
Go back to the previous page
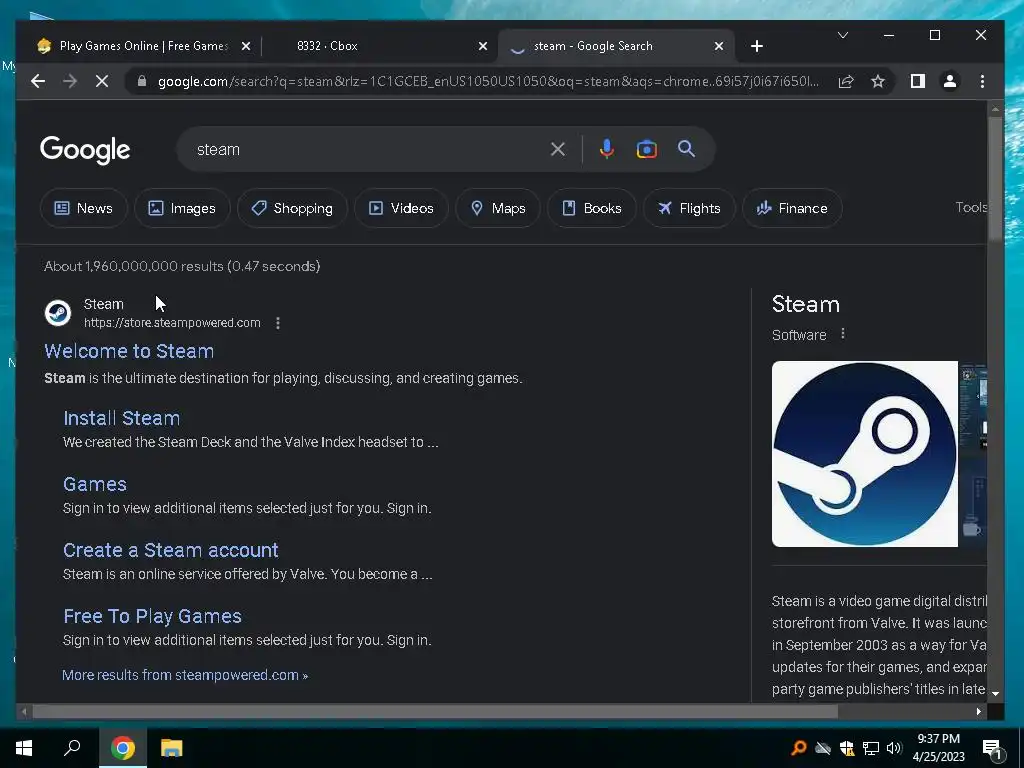click(x=38, y=81)
